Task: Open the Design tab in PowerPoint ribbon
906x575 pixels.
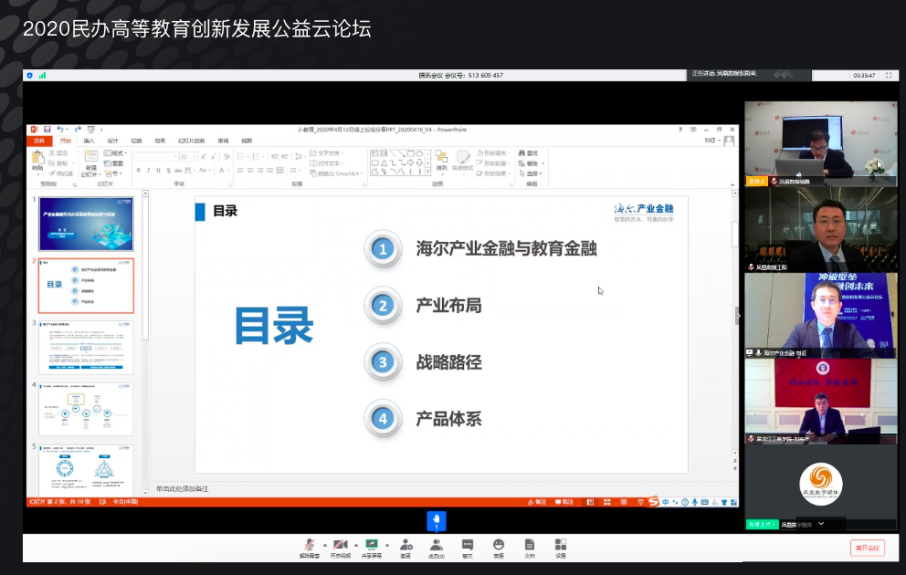Action: 113,141
